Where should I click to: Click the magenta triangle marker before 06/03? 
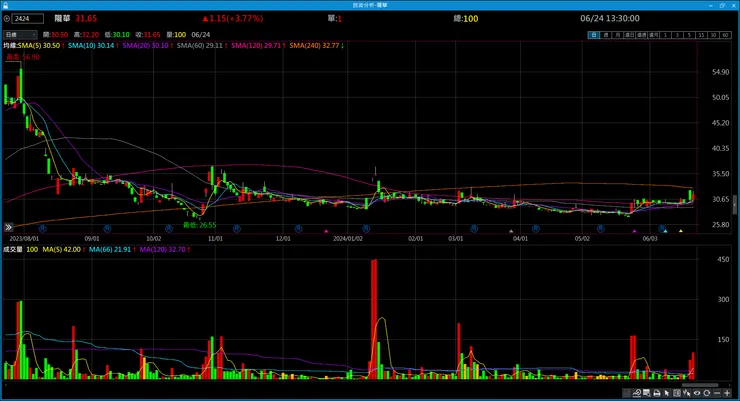pos(634,231)
